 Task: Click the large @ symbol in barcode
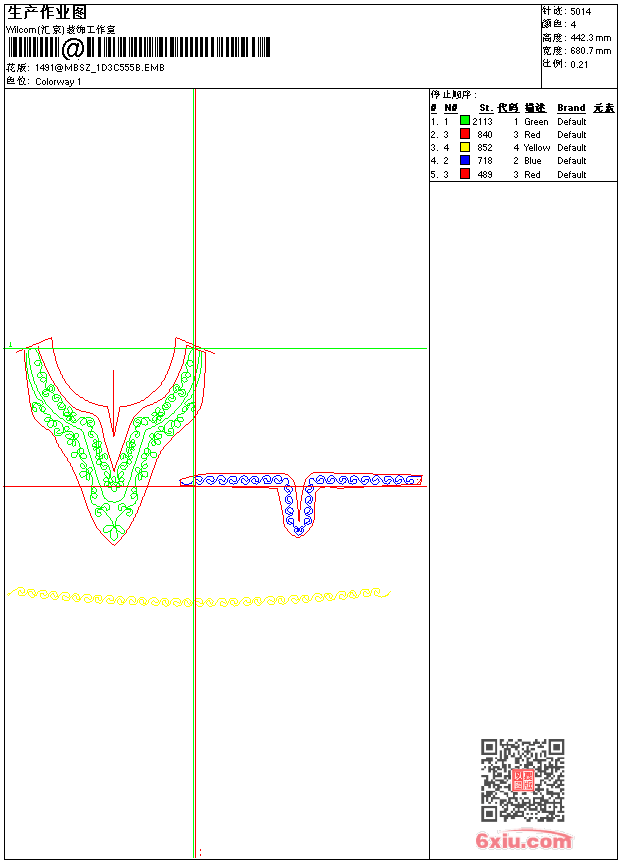click(73, 48)
